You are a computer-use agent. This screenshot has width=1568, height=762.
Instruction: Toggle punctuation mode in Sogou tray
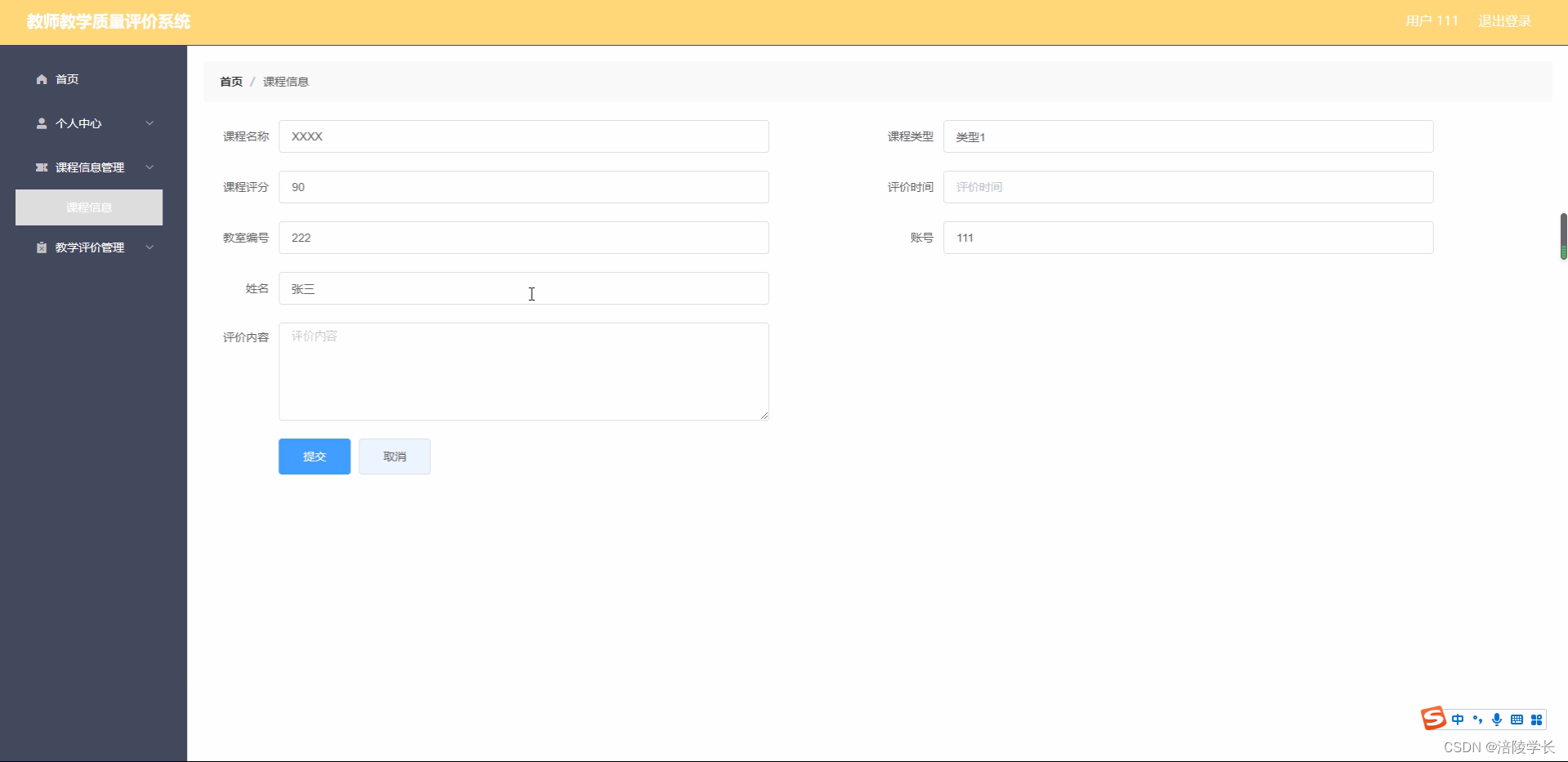(1478, 720)
